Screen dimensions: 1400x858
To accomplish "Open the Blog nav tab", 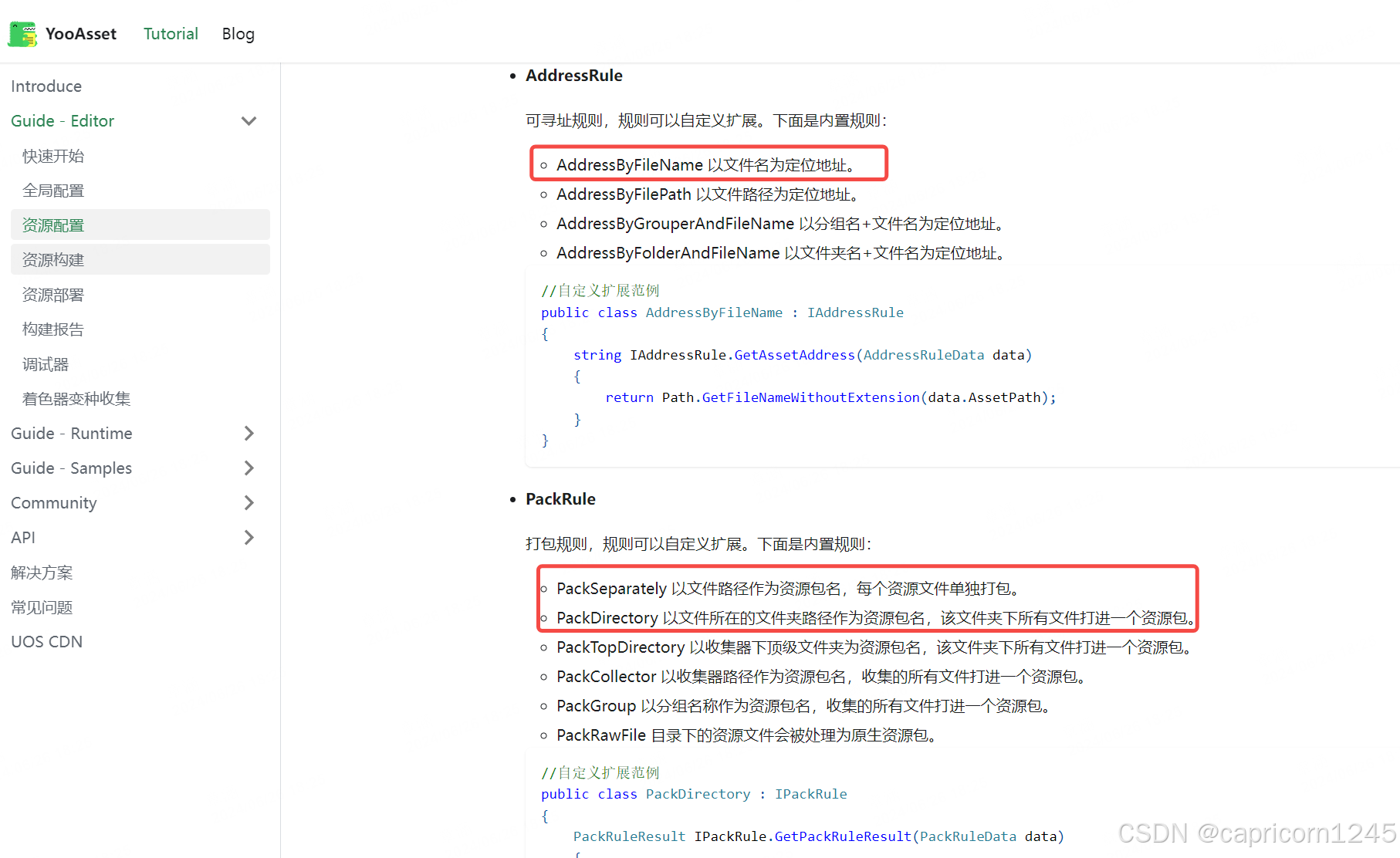I will click(238, 34).
